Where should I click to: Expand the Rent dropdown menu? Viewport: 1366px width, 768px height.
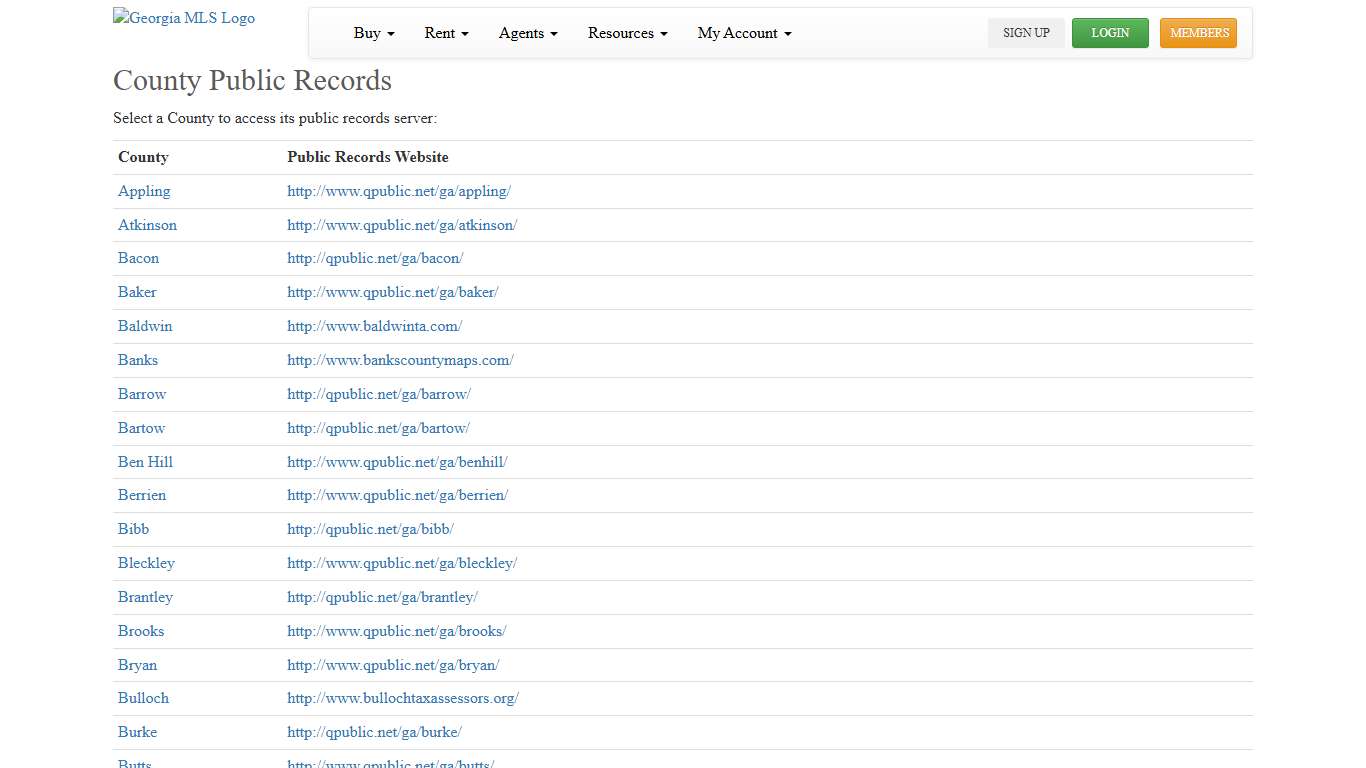tap(446, 33)
